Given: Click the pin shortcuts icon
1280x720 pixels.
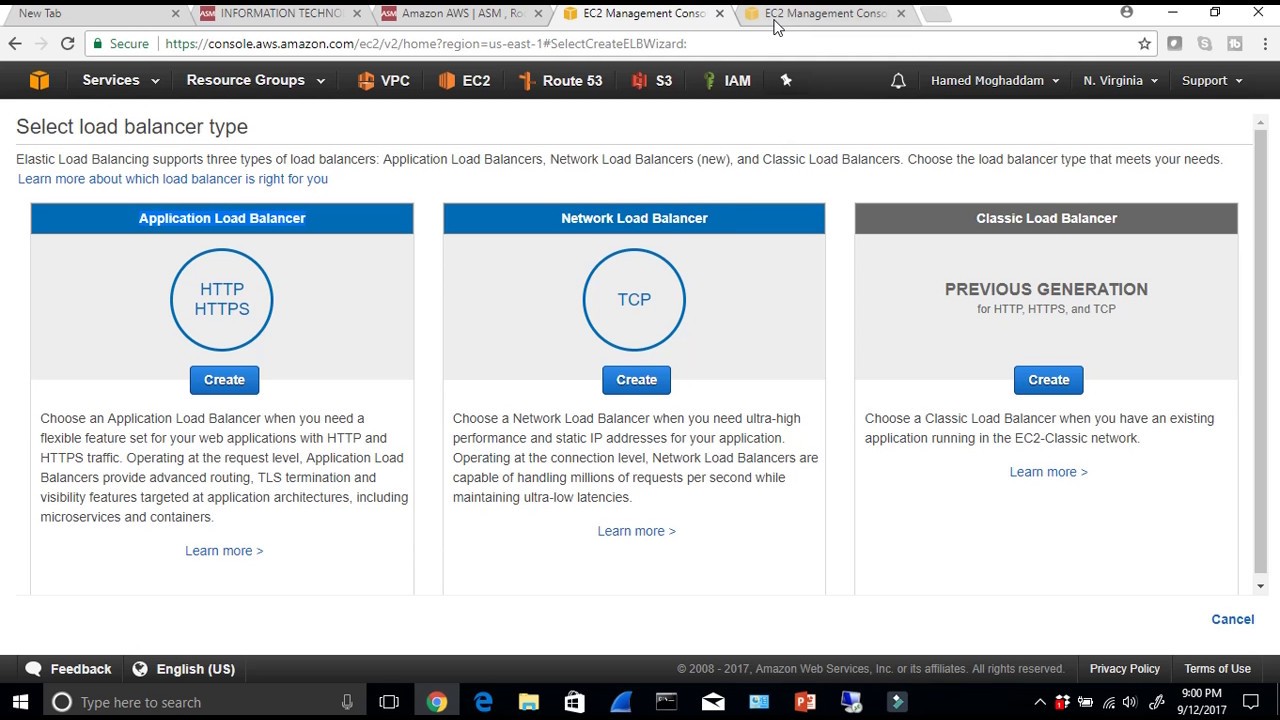Looking at the screenshot, I should pyautogui.click(x=786, y=81).
